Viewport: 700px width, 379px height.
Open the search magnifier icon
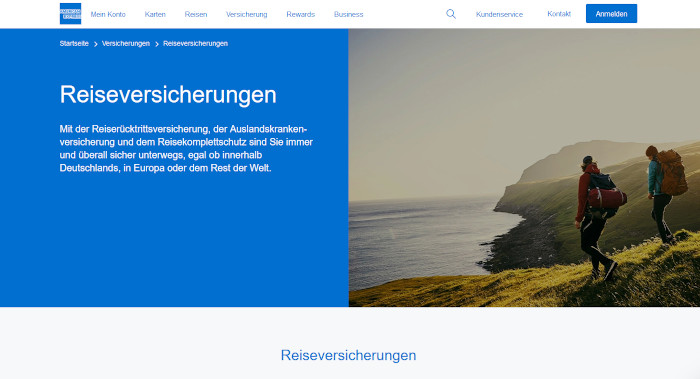[451, 14]
